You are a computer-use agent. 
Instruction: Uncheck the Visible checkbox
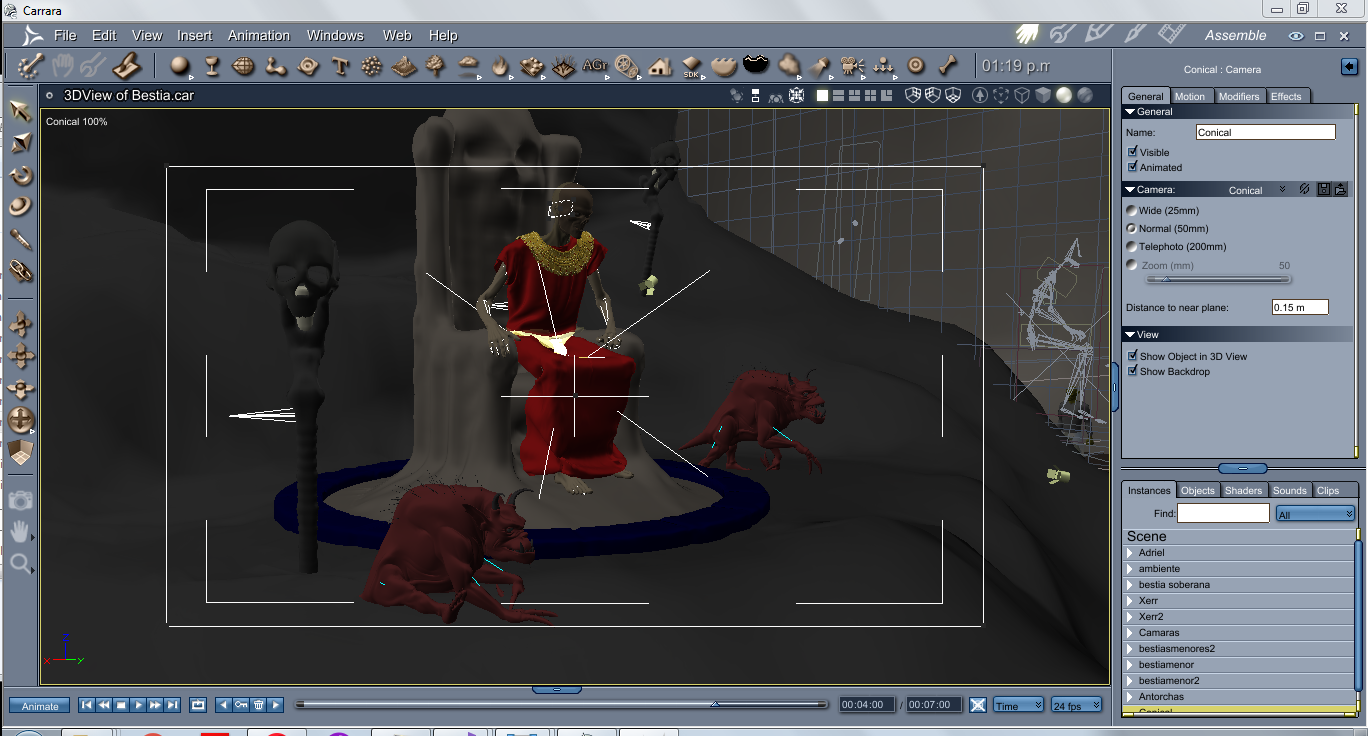click(1132, 152)
